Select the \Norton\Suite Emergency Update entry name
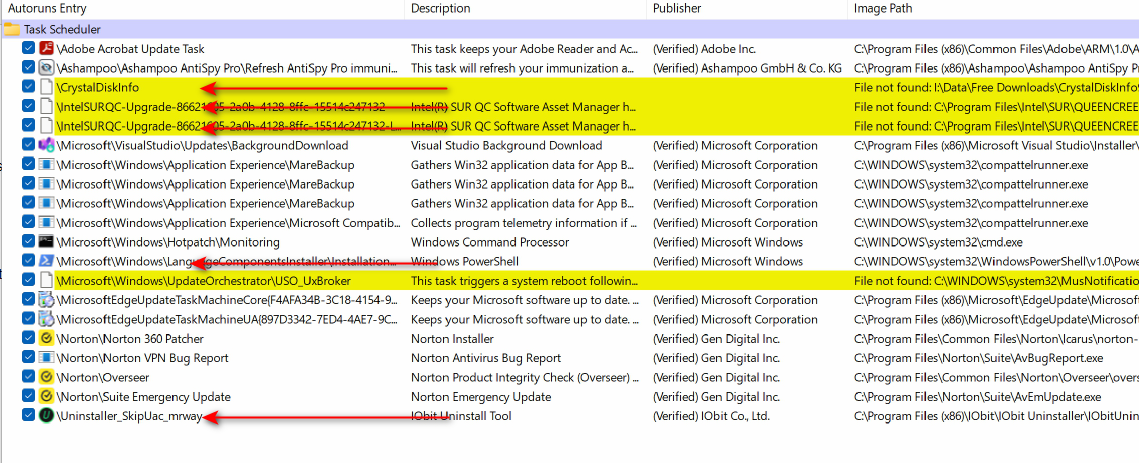This screenshot has width=1139, height=463. click(x=144, y=397)
